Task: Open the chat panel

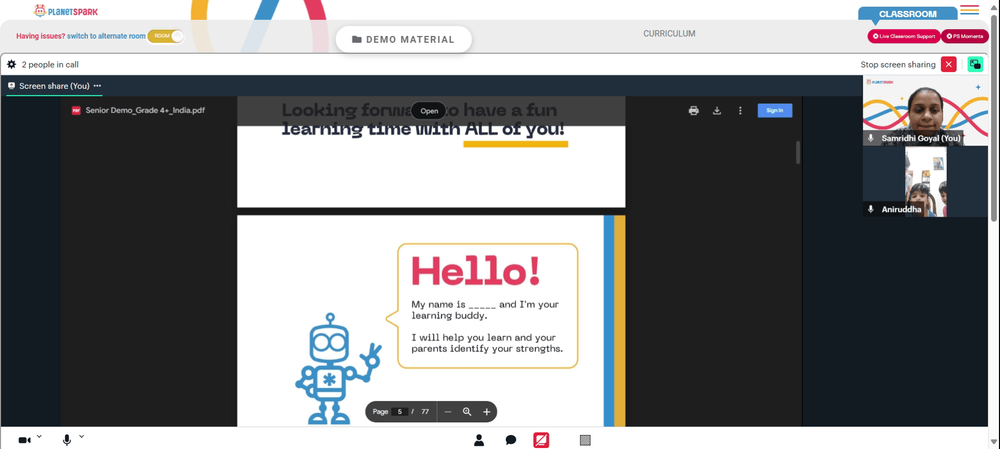Action: coord(511,440)
